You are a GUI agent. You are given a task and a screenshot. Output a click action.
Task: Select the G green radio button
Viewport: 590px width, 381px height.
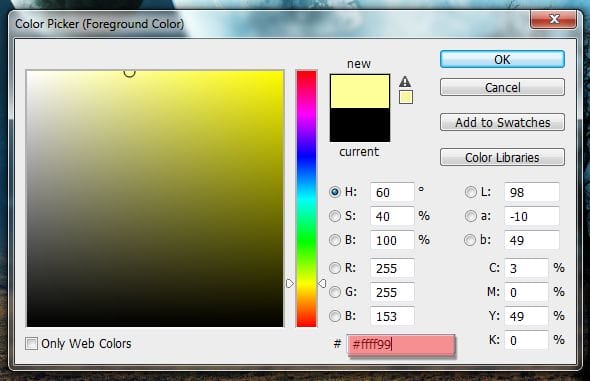pos(335,292)
